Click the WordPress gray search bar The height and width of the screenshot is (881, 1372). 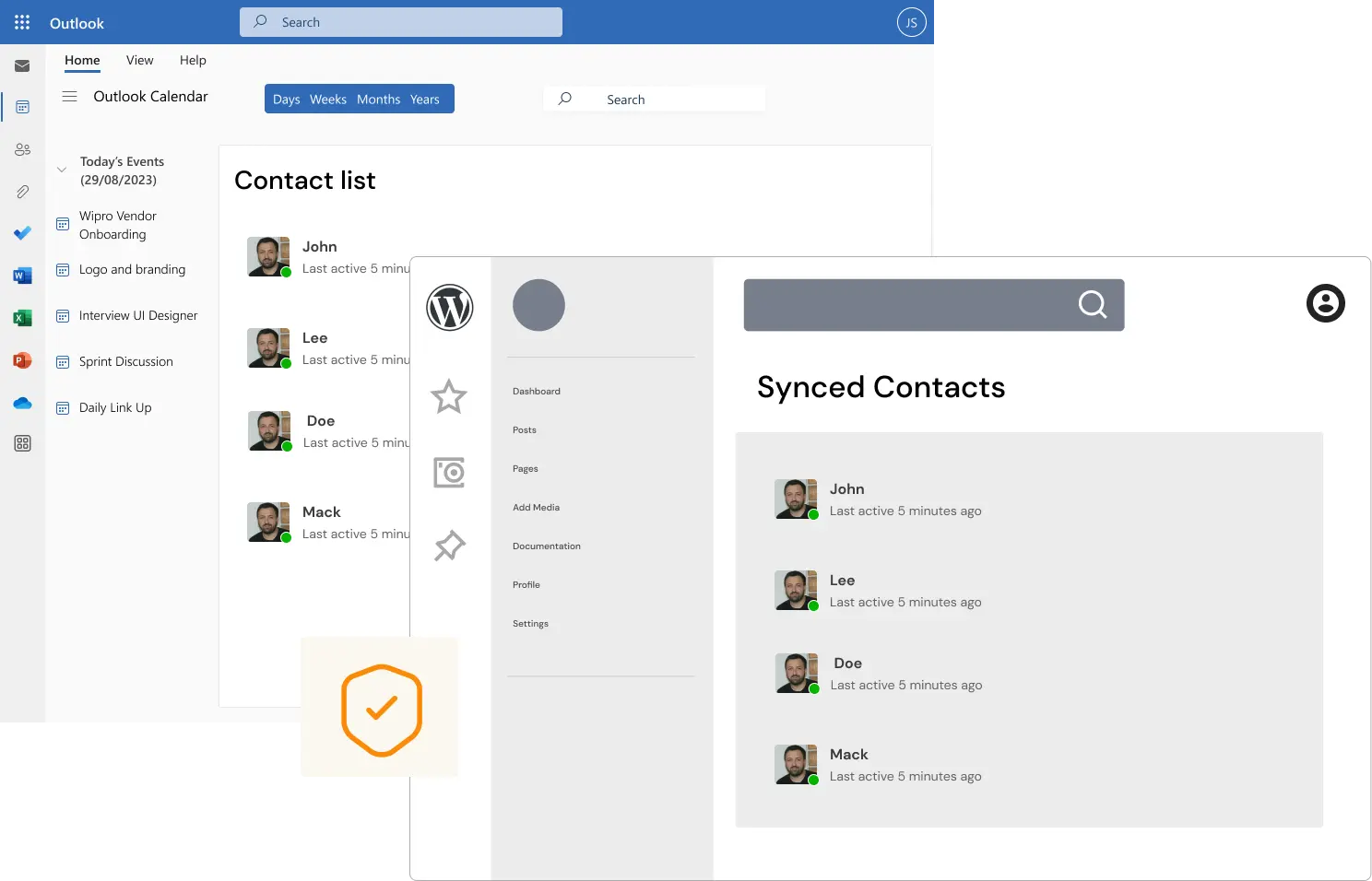(x=934, y=305)
